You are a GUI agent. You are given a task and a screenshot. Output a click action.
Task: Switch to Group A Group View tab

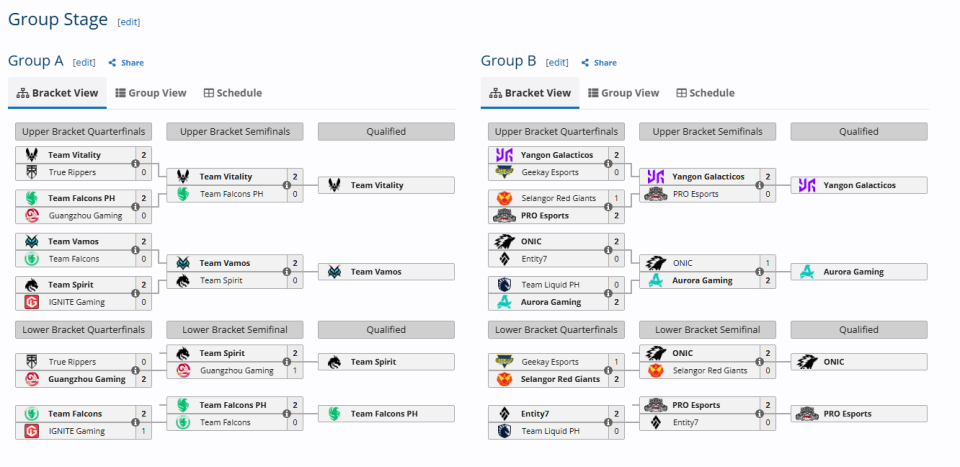pos(151,93)
